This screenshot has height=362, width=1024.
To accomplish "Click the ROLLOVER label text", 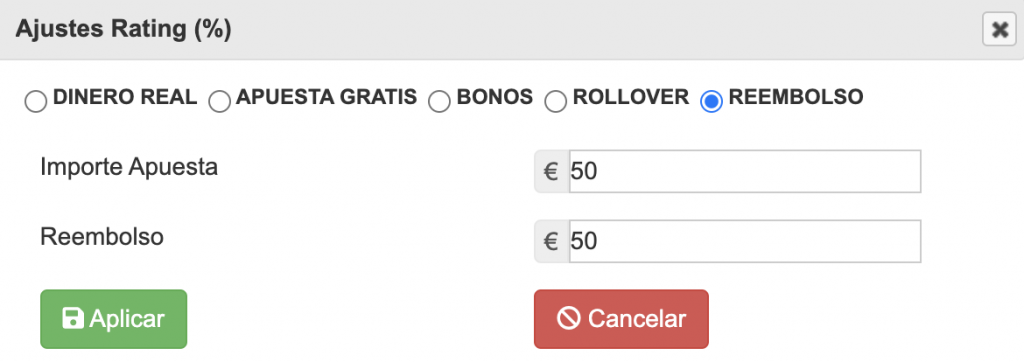I will tap(631, 97).
